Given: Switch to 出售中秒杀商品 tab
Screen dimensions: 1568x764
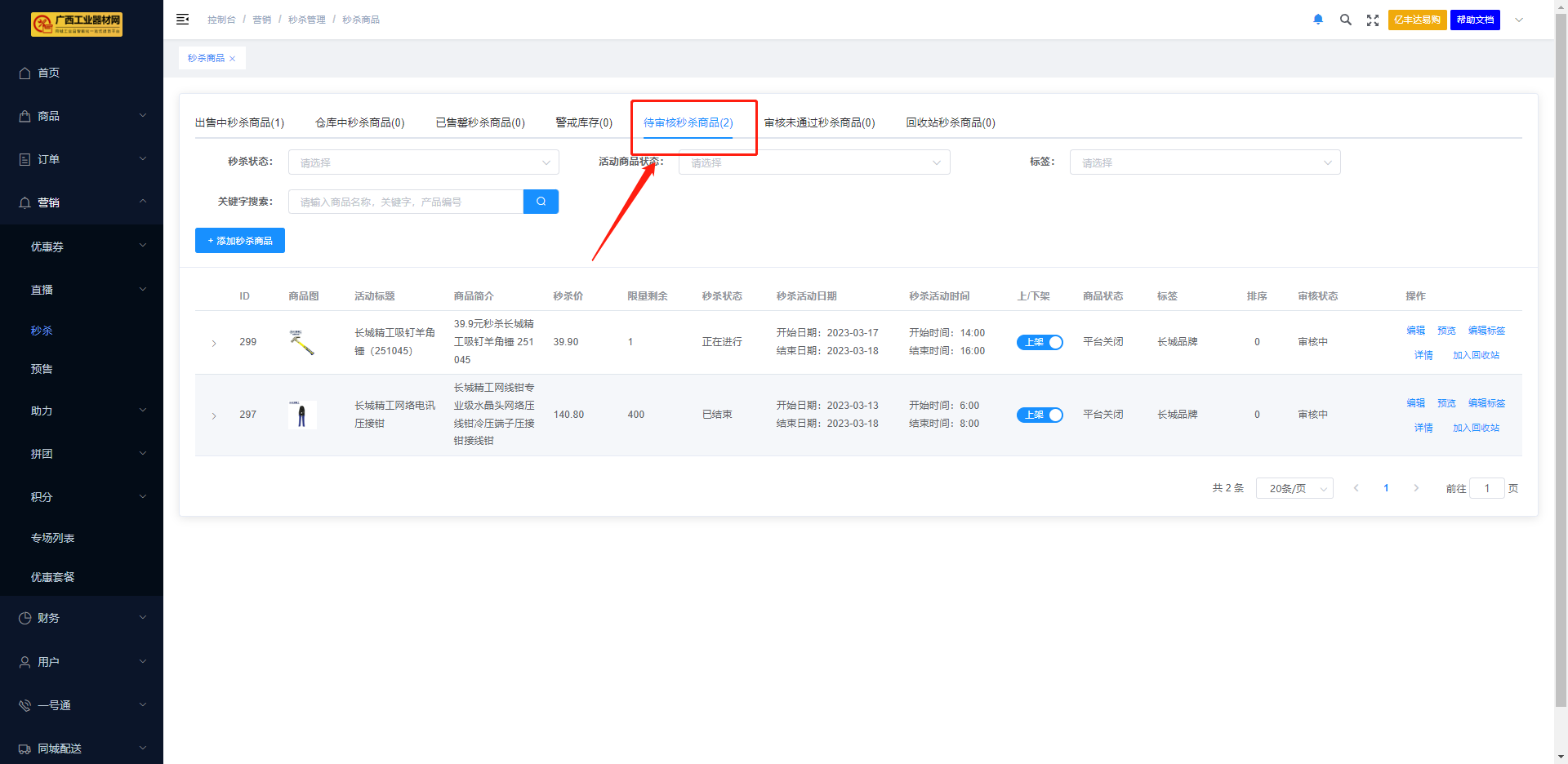Looking at the screenshot, I should [239, 122].
